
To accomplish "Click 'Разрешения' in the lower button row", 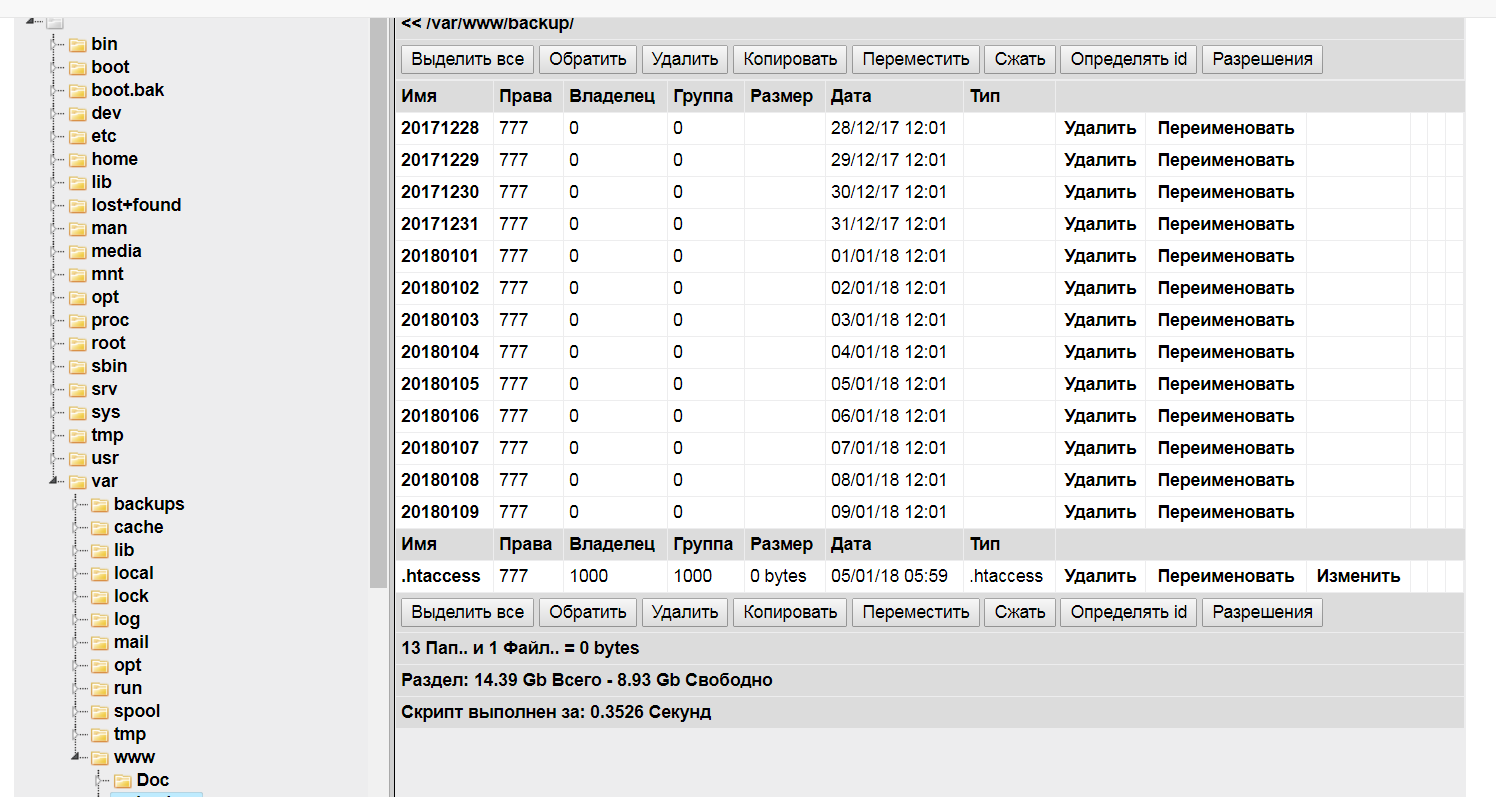I will pos(1262,612).
